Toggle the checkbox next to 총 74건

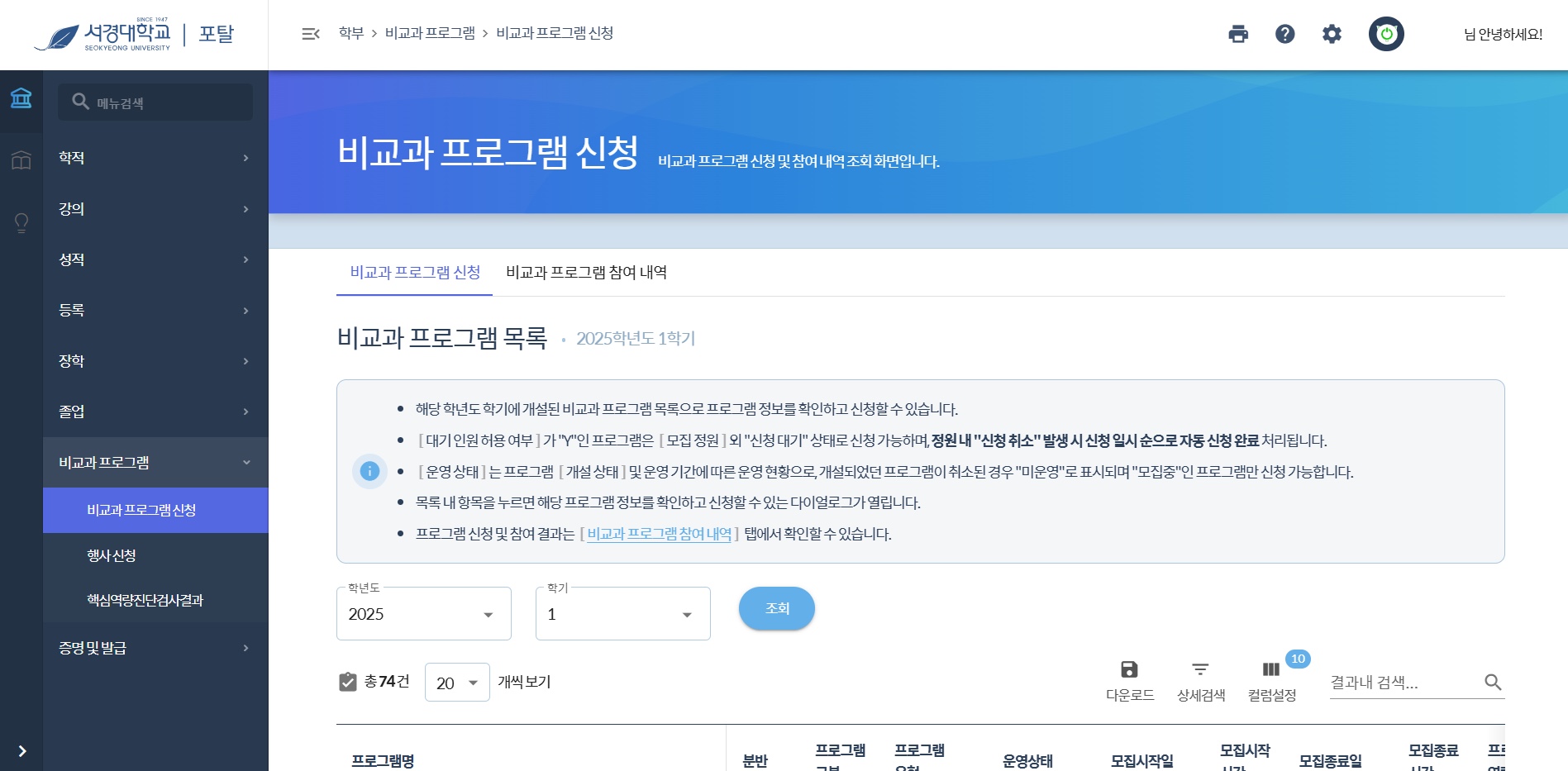click(x=348, y=682)
